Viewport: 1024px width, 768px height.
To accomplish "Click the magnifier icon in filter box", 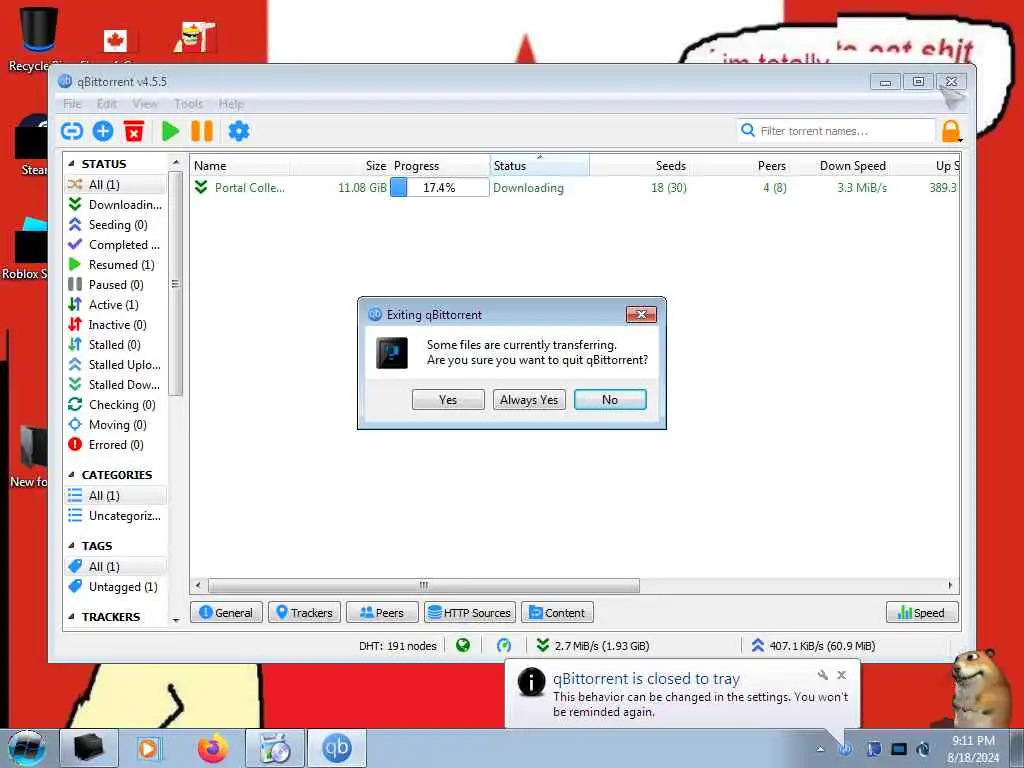I will click(x=748, y=131).
